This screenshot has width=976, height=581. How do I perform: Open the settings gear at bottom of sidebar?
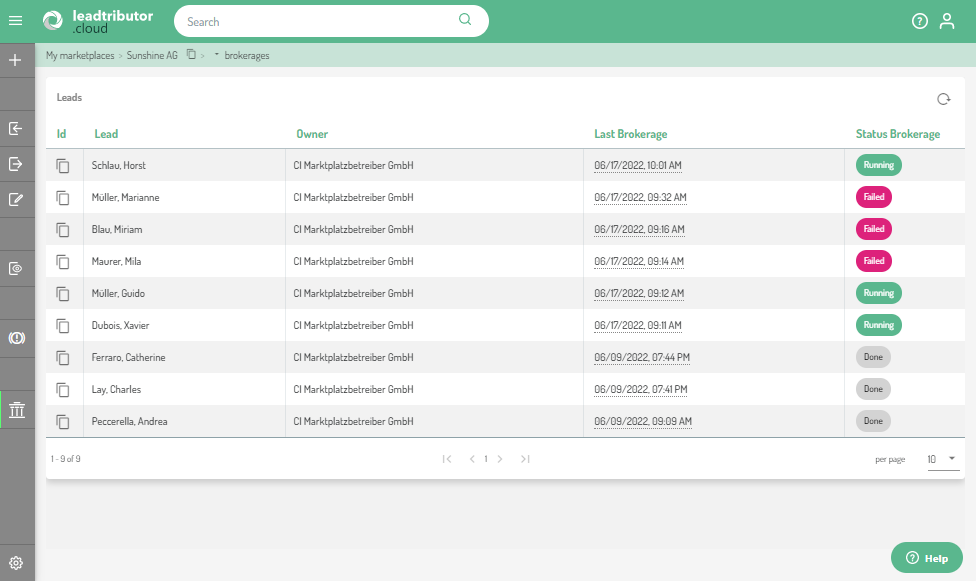coord(16,562)
